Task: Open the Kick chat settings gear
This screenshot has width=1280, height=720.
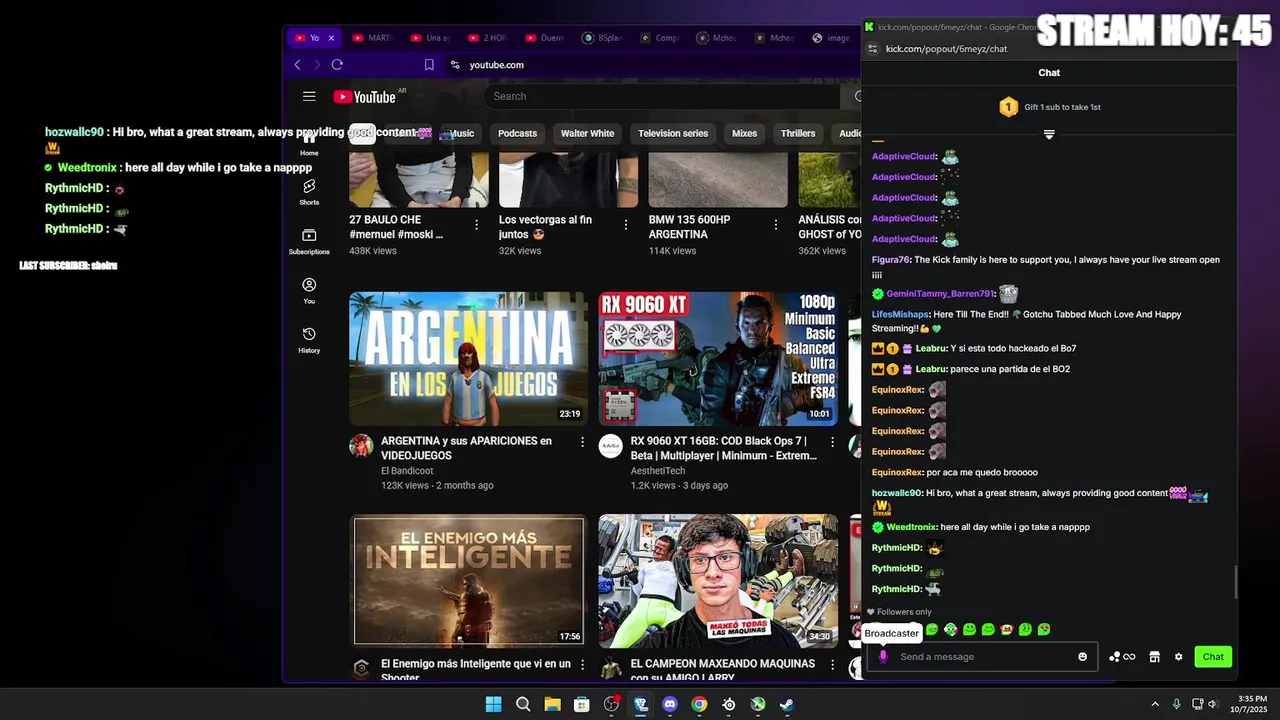Action: 1178,657
